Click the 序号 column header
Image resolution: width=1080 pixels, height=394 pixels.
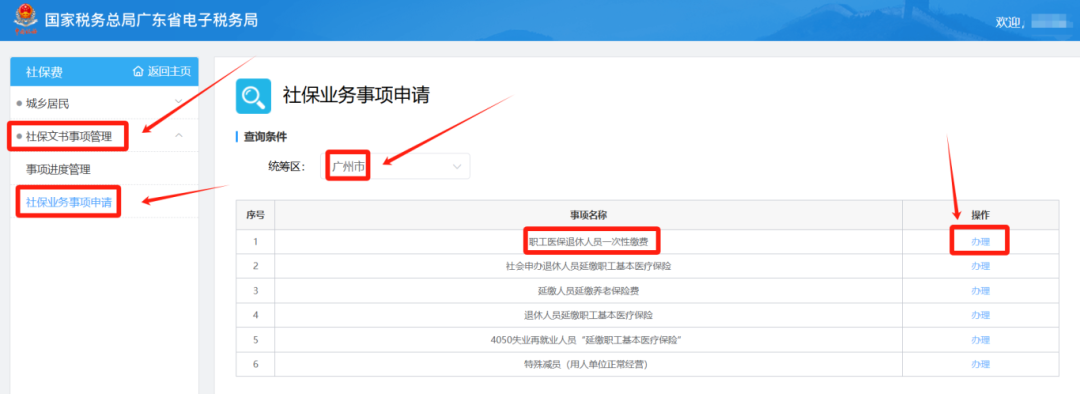pos(256,215)
